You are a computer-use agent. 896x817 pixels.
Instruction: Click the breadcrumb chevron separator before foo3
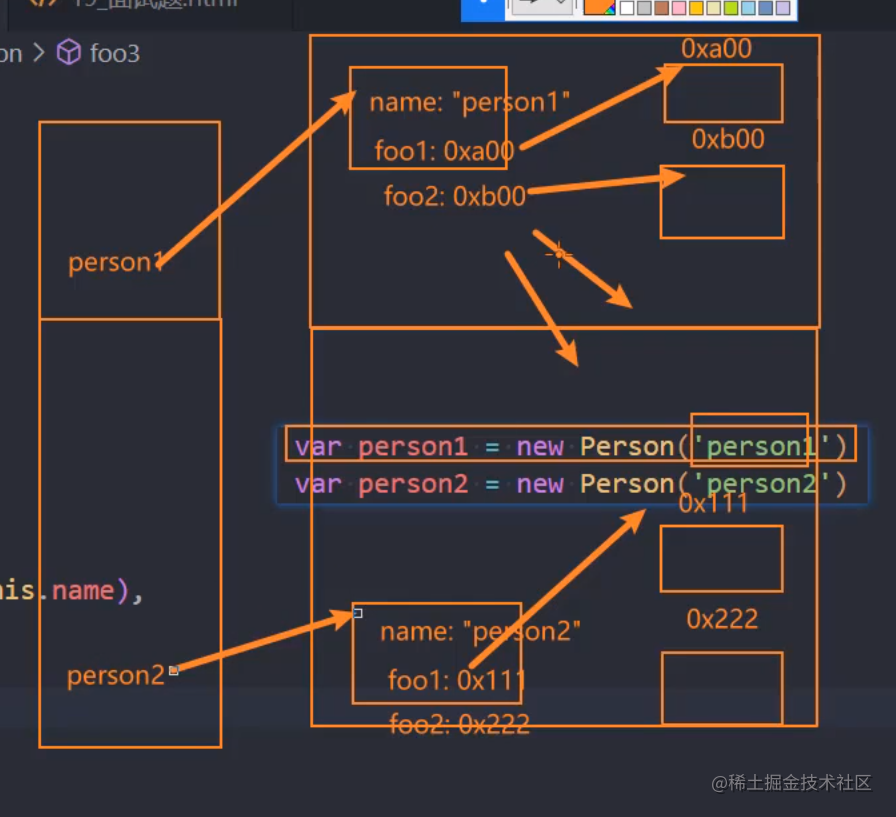point(39,53)
